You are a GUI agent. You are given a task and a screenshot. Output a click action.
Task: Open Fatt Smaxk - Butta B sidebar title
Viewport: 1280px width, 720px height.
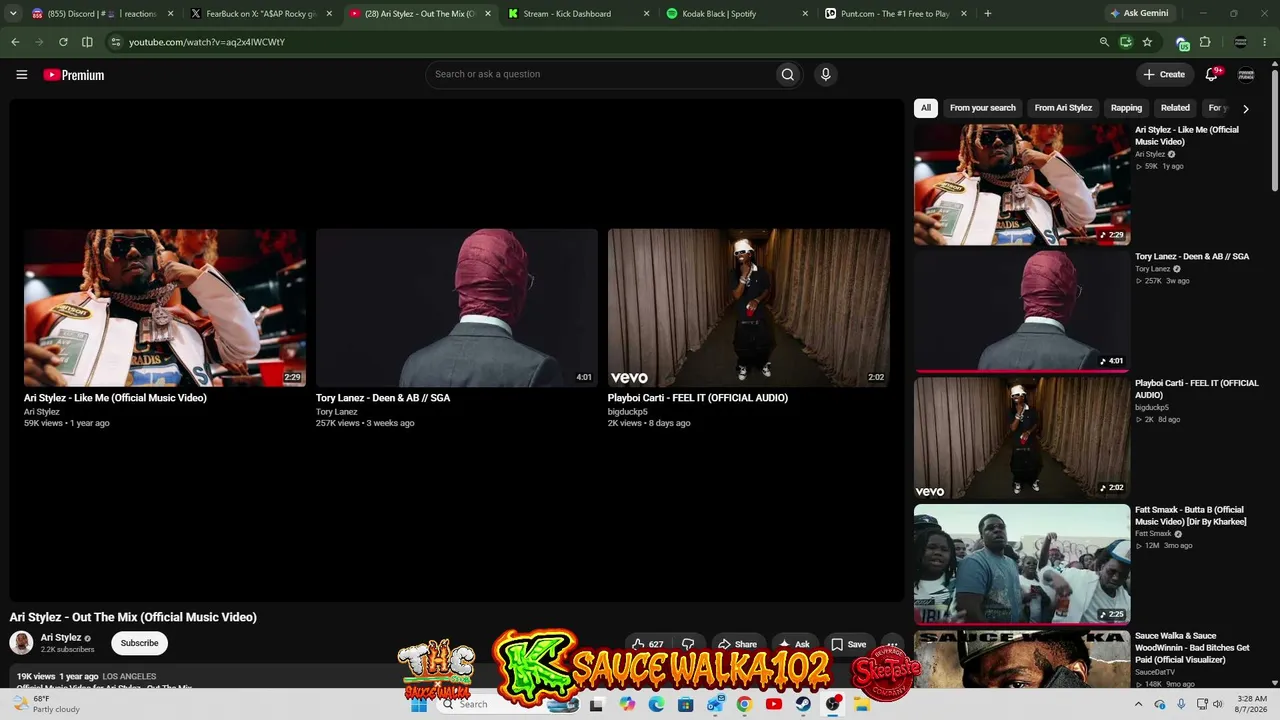(x=1191, y=516)
